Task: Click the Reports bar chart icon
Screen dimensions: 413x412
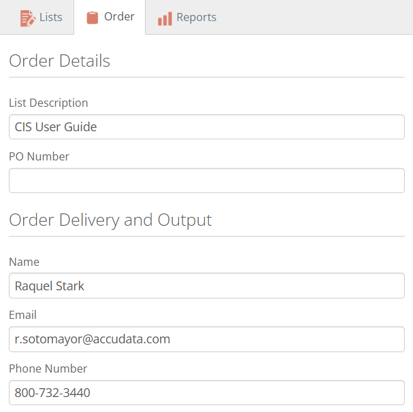Action: [165, 19]
